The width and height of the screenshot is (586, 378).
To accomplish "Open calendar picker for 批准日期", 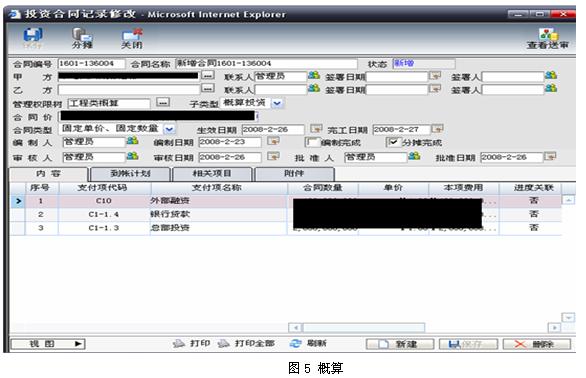I will click(x=550, y=156).
